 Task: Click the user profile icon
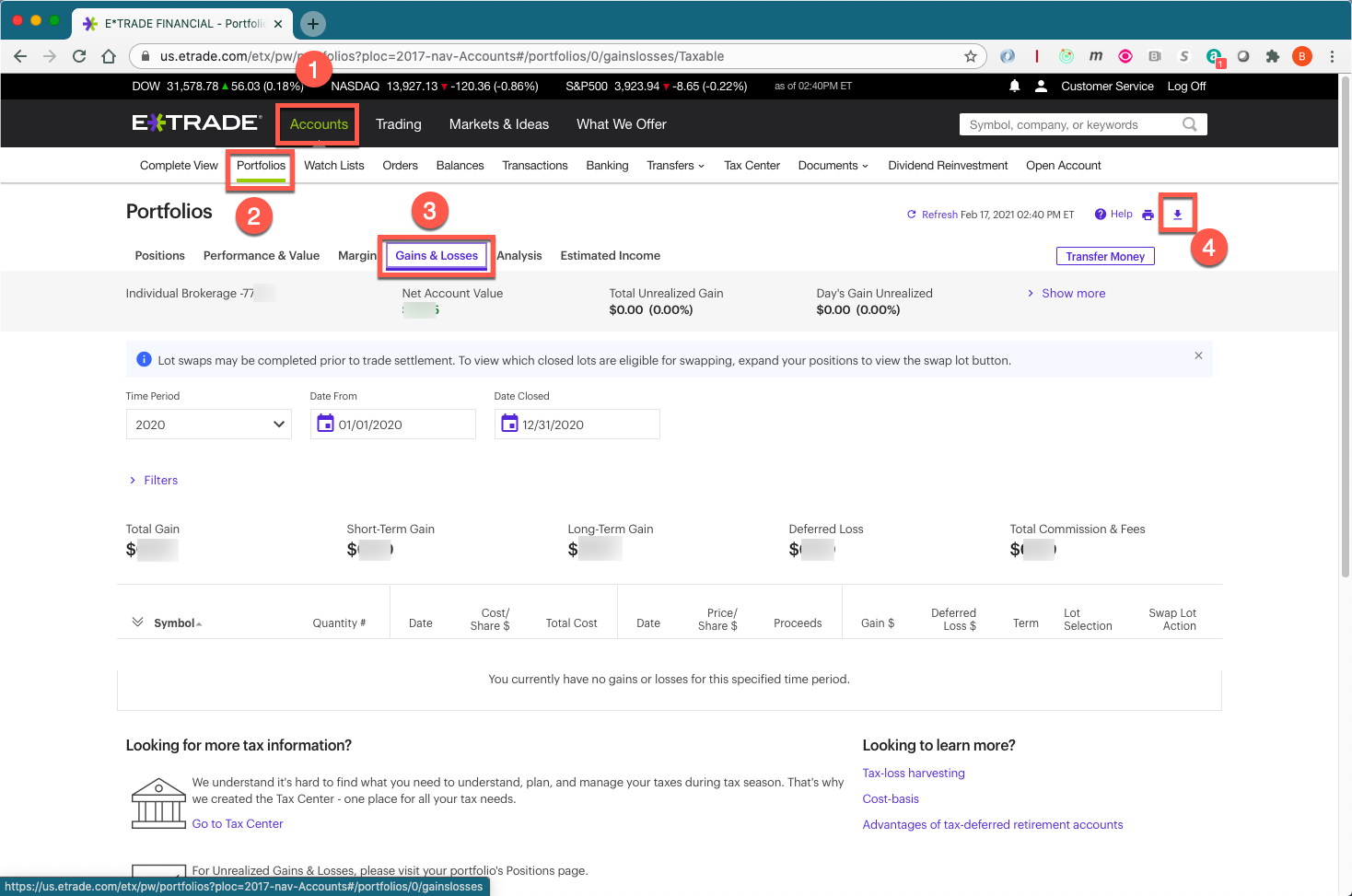tap(1041, 86)
